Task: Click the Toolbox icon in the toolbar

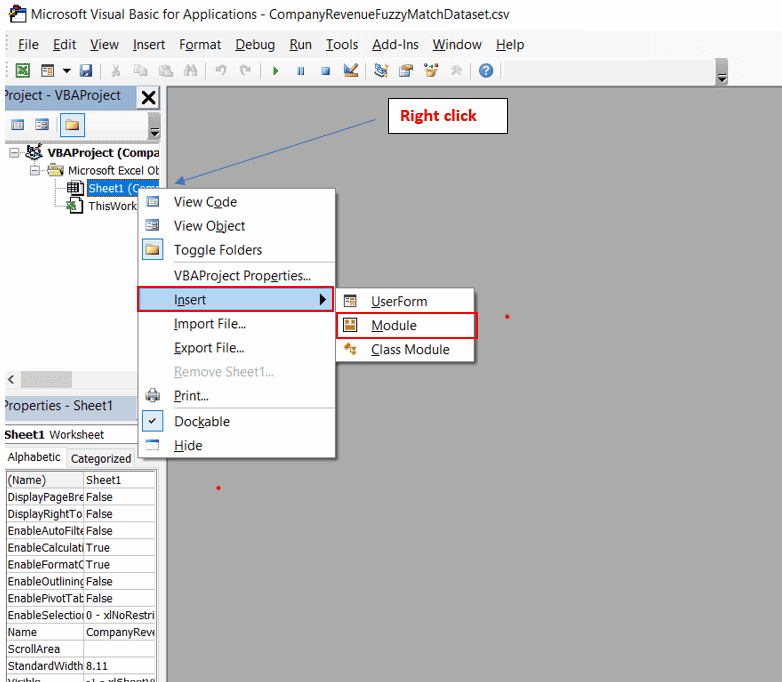Action: point(456,71)
